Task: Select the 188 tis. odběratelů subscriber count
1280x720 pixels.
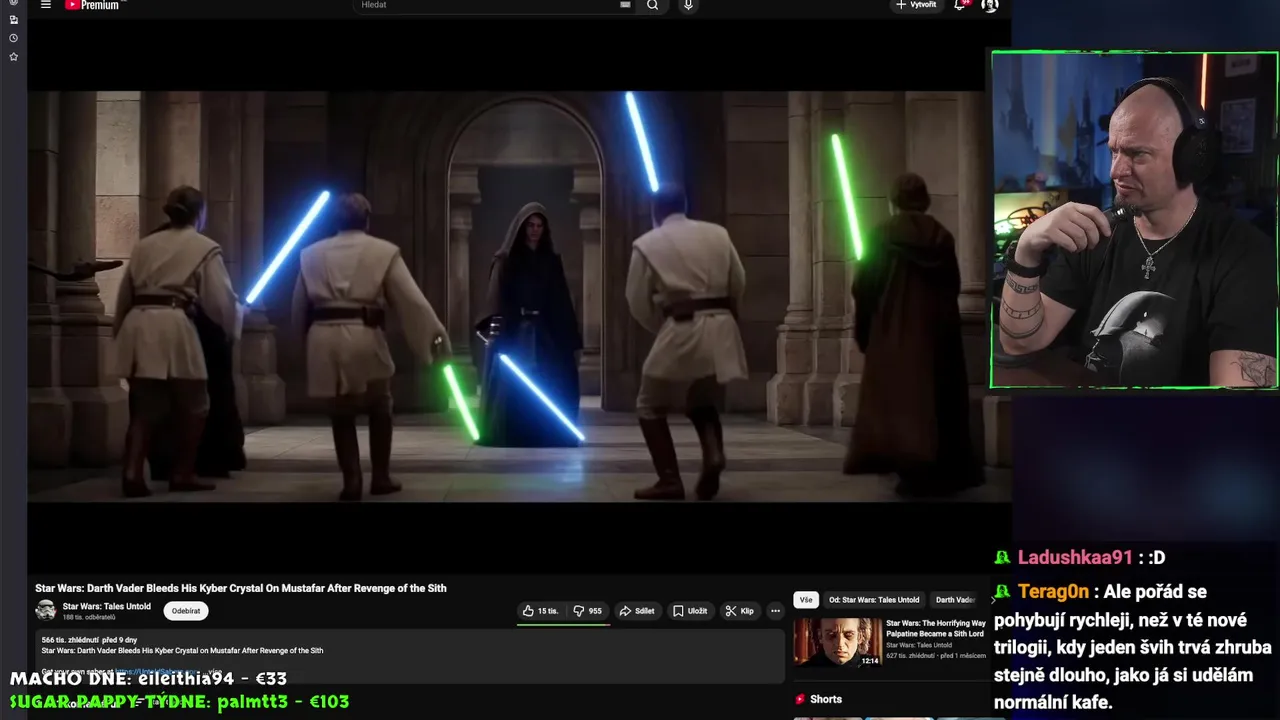Action: pos(89,617)
